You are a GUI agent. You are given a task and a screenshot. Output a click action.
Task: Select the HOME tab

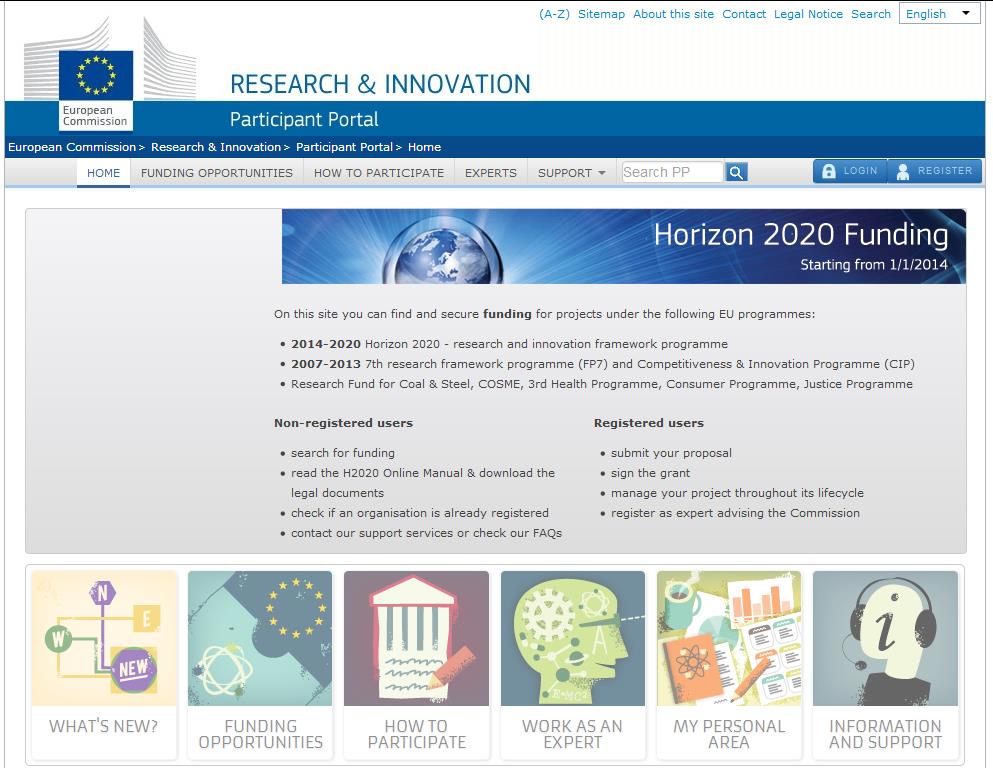pyautogui.click(x=103, y=173)
